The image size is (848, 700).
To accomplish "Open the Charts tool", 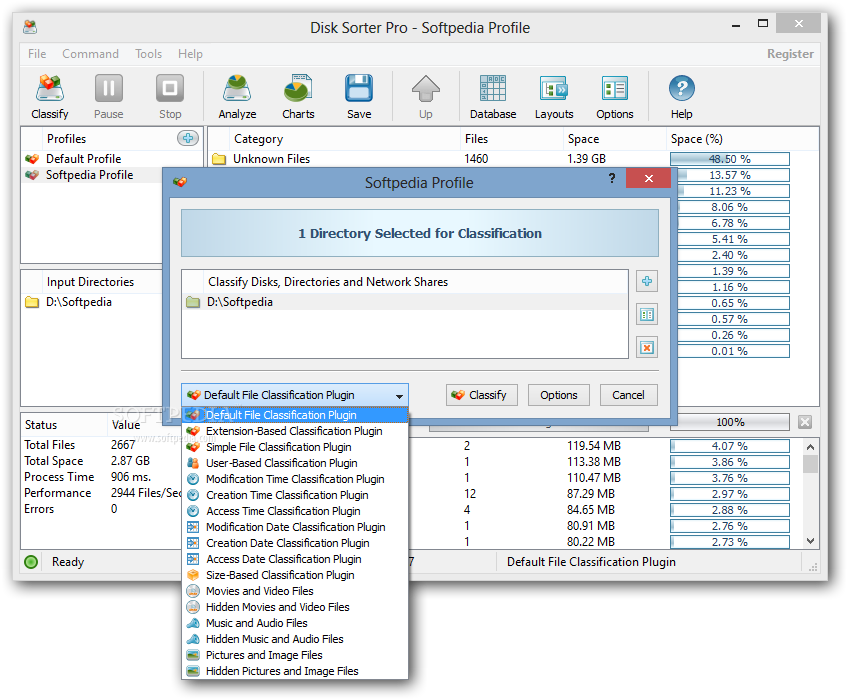I will pos(298,97).
